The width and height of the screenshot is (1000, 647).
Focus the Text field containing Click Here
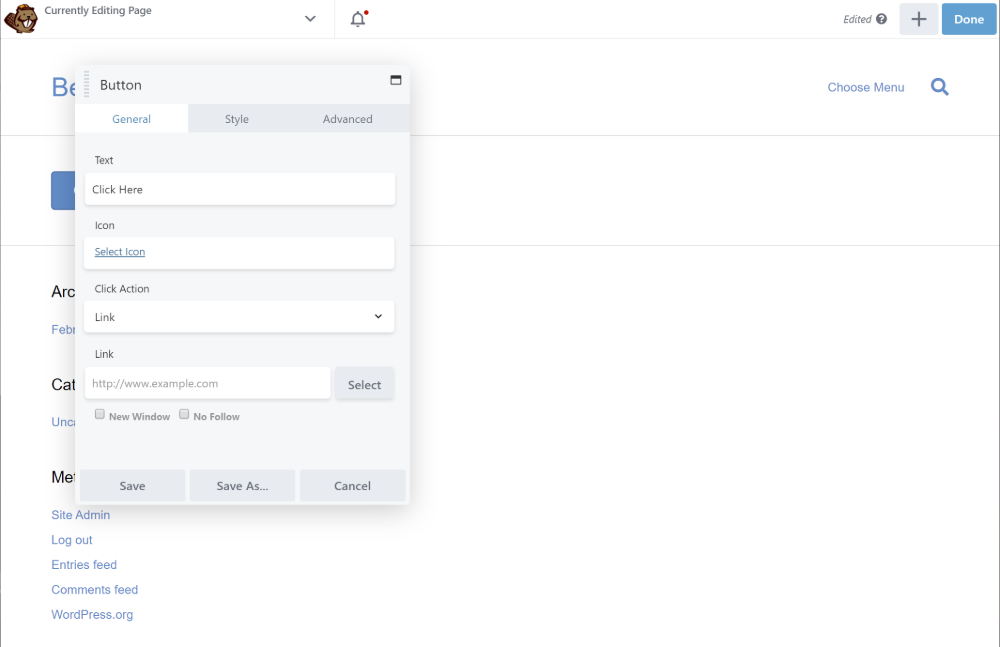coord(240,189)
